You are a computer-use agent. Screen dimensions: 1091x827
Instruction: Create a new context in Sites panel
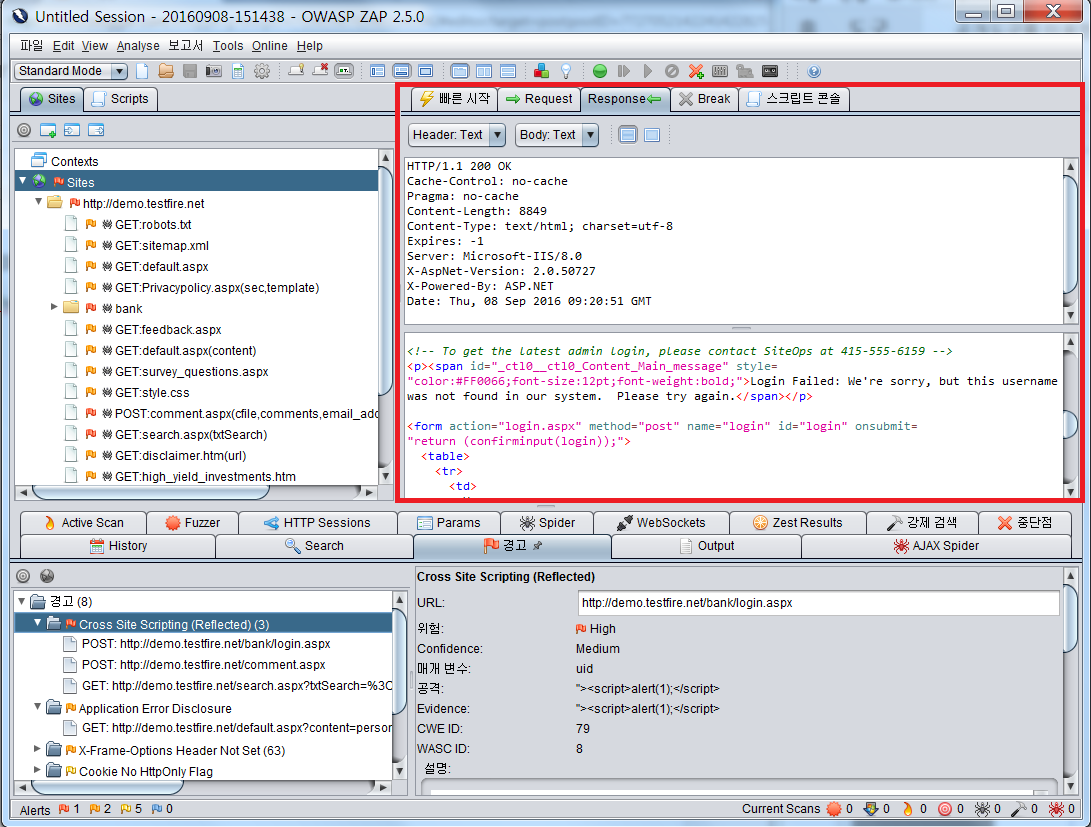click(47, 130)
